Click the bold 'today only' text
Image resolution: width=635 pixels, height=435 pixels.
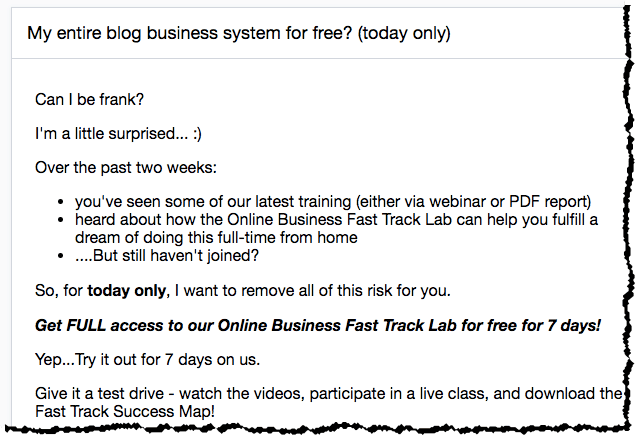[126, 291]
